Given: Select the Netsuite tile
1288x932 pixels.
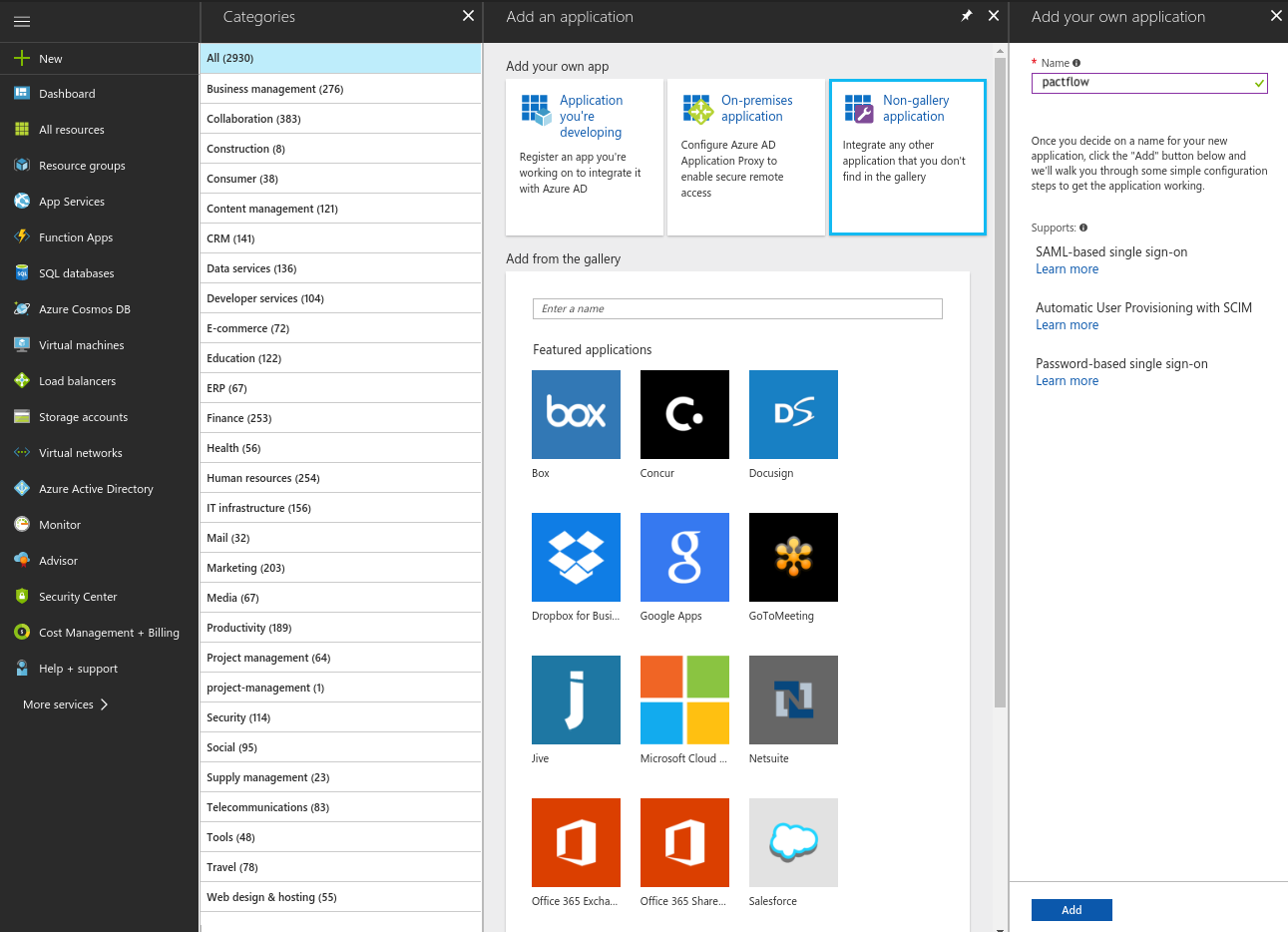Looking at the screenshot, I should [x=793, y=699].
